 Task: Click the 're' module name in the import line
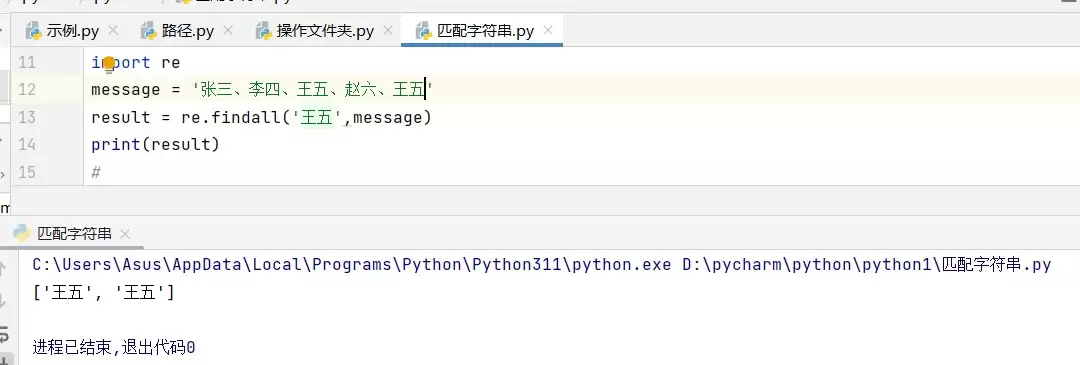click(171, 63)
